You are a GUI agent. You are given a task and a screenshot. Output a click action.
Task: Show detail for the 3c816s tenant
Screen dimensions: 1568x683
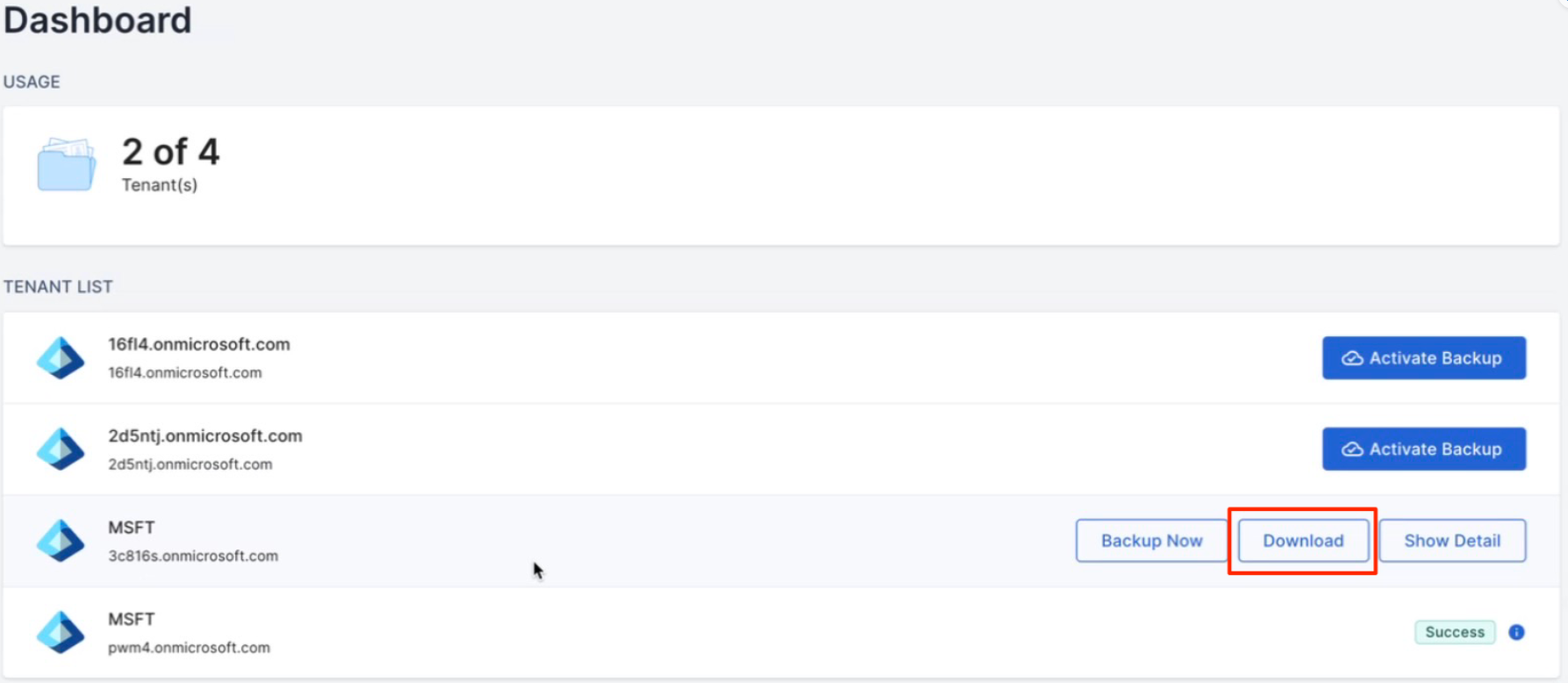tap(1452, 540)
